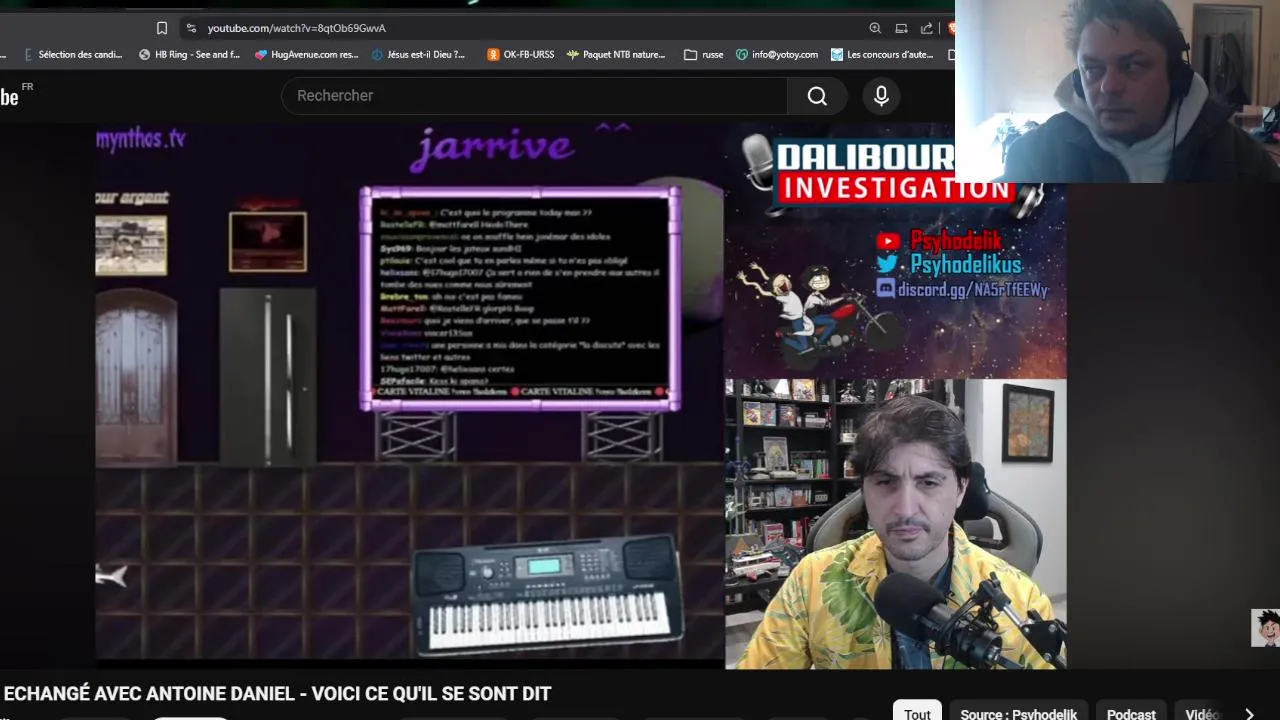Open 'Paquet NTB nature...' bookmark
1280x720 pixels.
coord(615,55)
